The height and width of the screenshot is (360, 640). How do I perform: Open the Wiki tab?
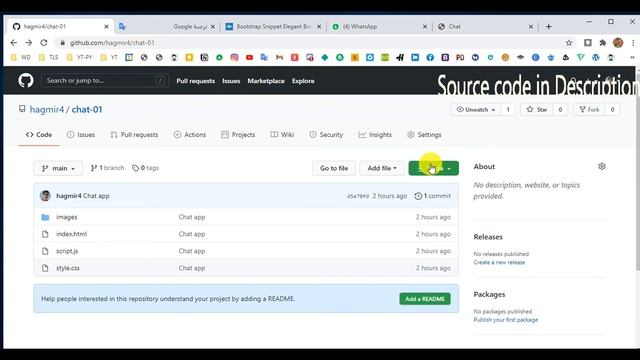pyautogui.click(x=282, y=135)
